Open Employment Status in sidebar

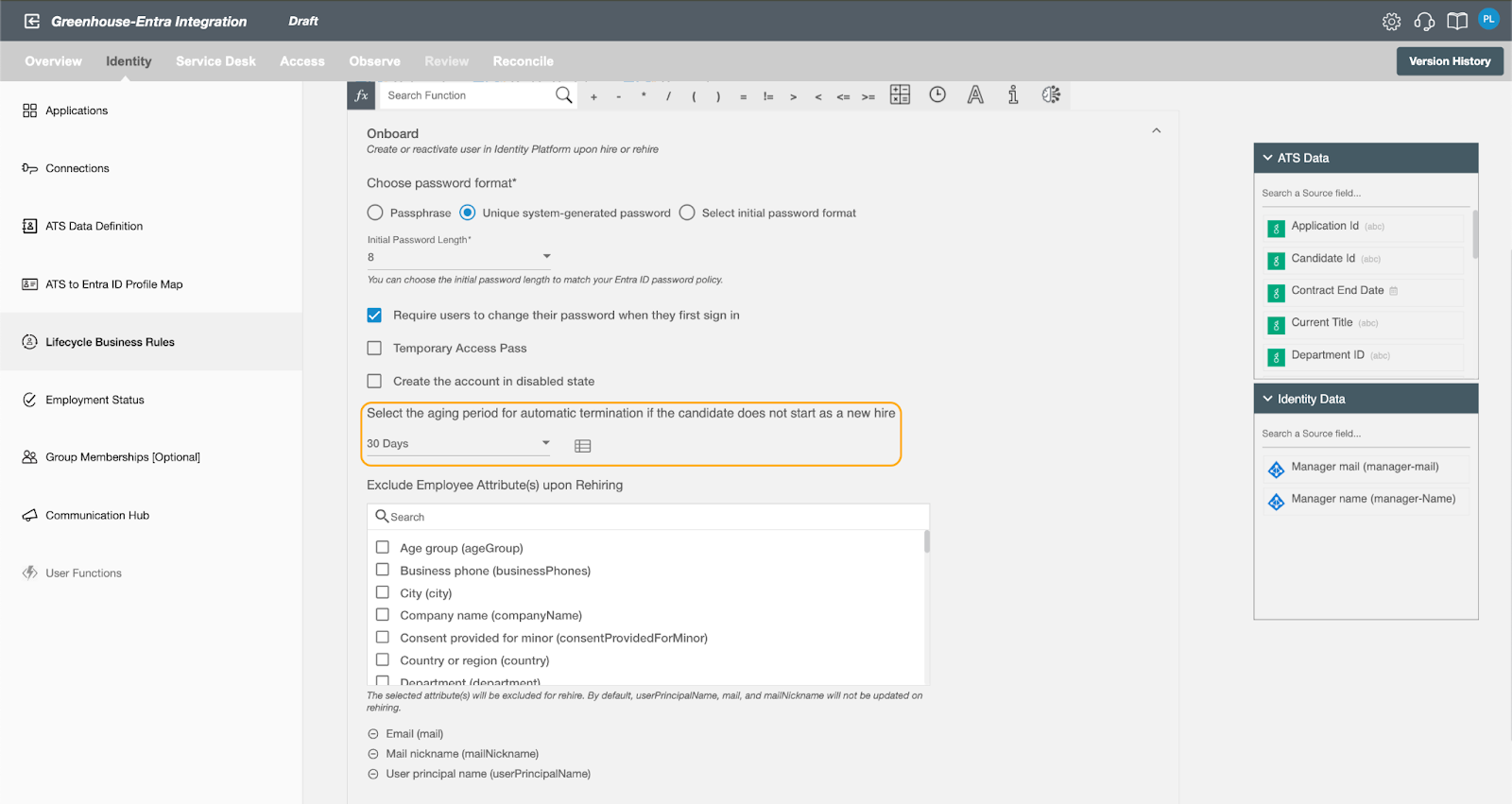pos(94,400)
